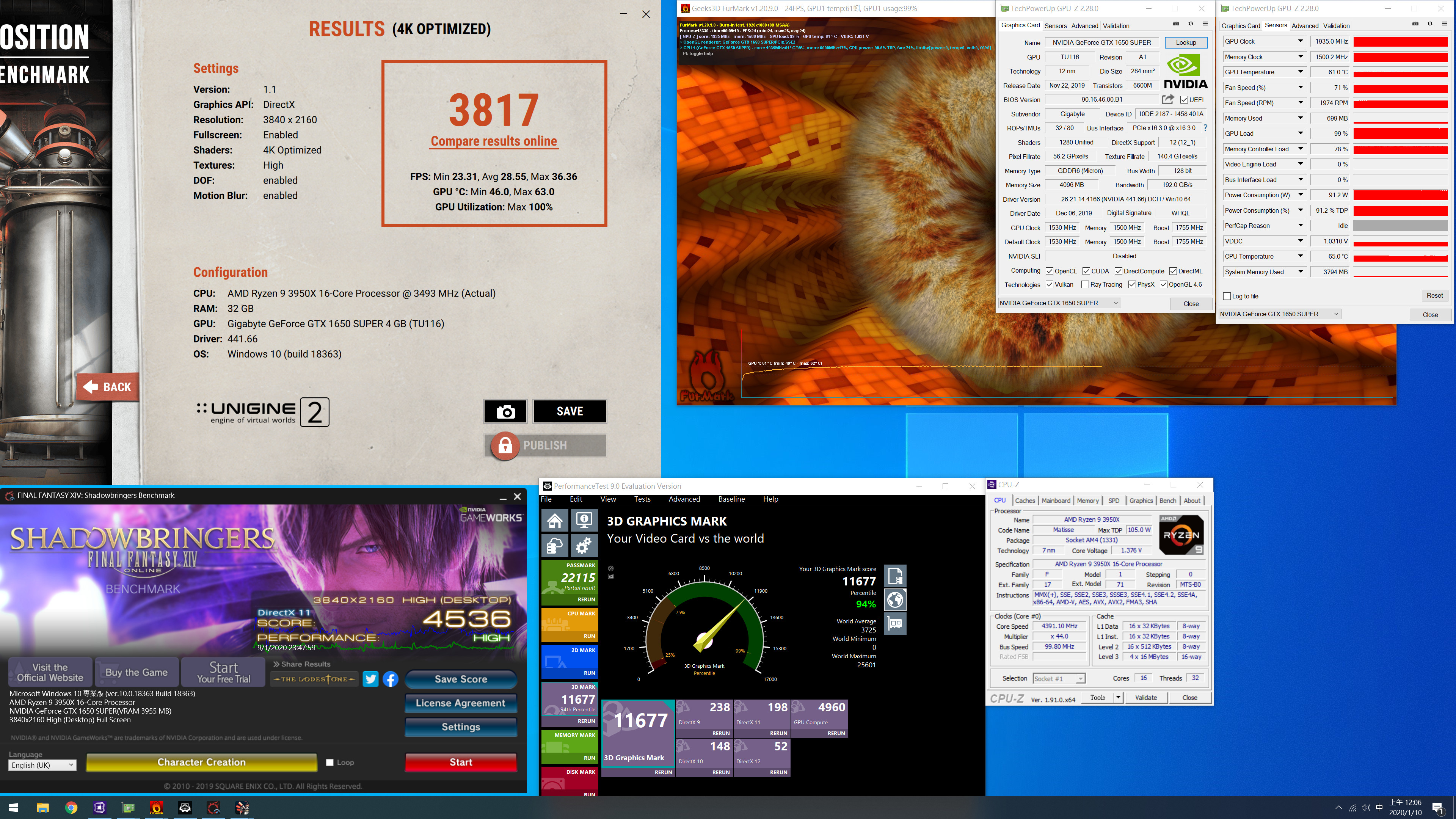Click the video card icon under the globe
Viewport: 1456px width, 819px height.
coord(895,623)
